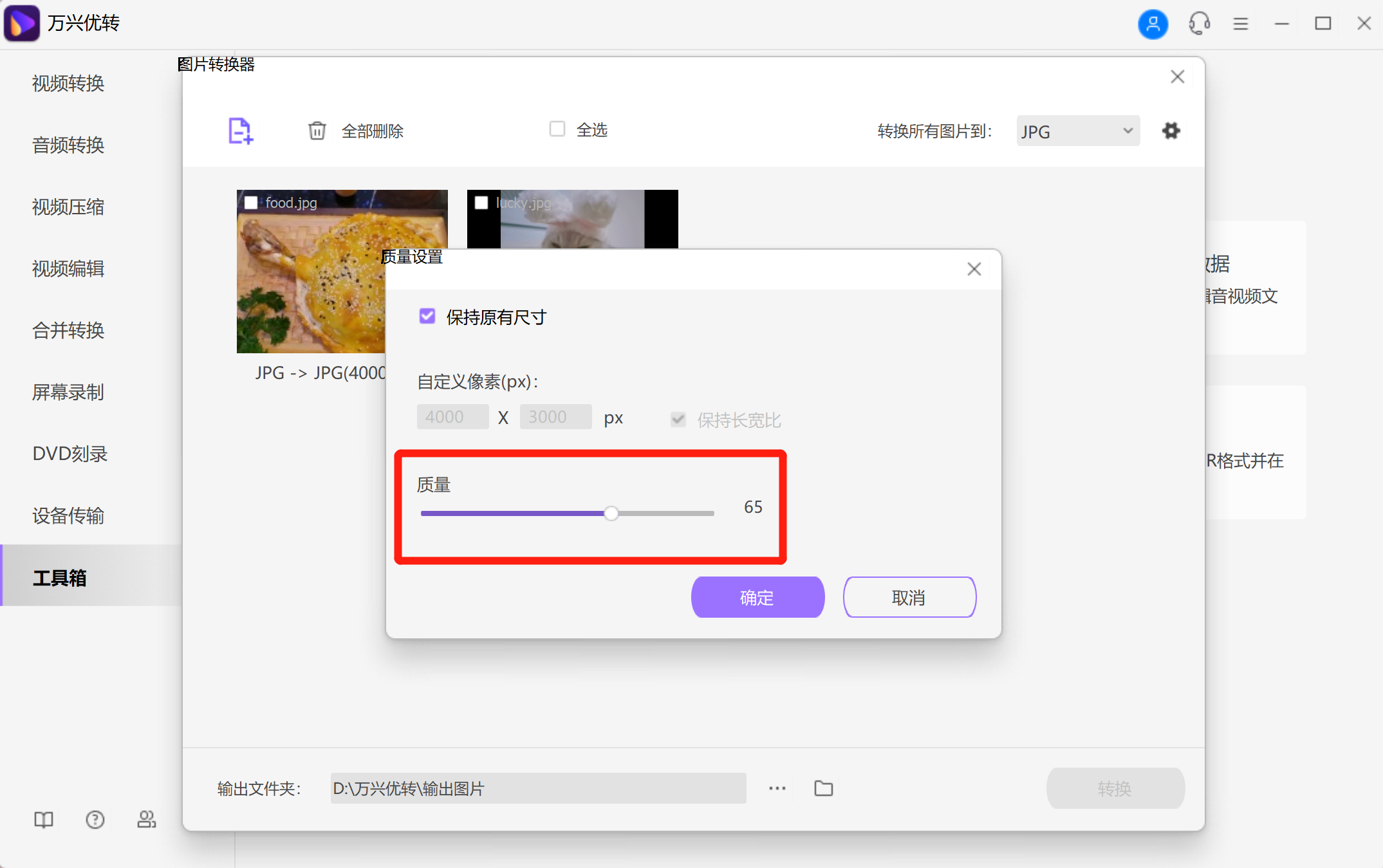Toggle the checkbox on food.jpg thumbnail
The height and width of the screenshot is (868, 1383).
pos(250,202)
